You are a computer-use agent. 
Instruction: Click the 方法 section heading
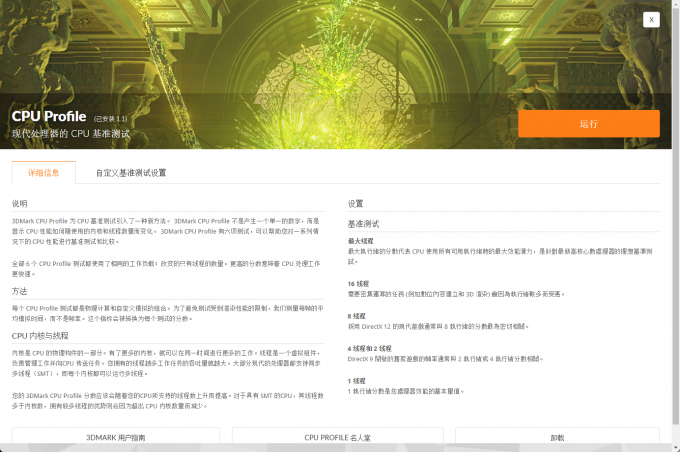point(20,291)
